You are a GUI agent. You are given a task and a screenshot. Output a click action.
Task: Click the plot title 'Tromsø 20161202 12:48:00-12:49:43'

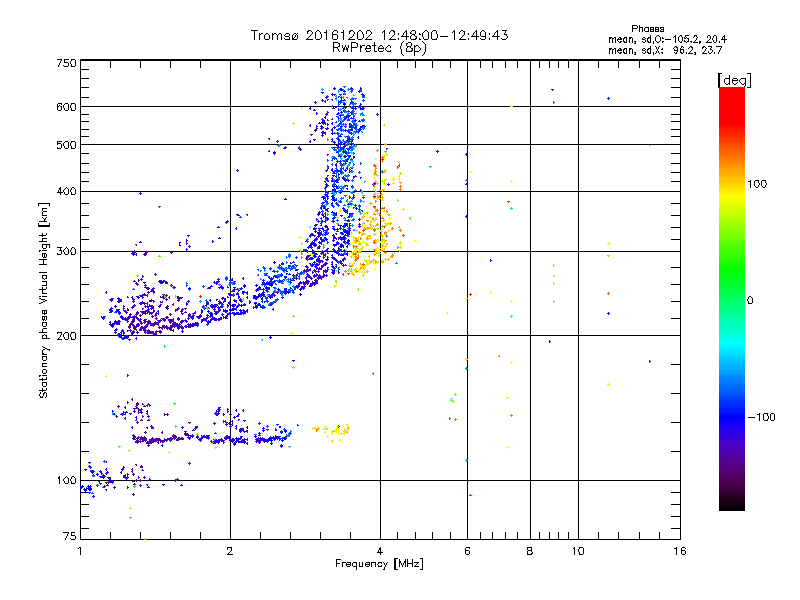pos(379,35)
